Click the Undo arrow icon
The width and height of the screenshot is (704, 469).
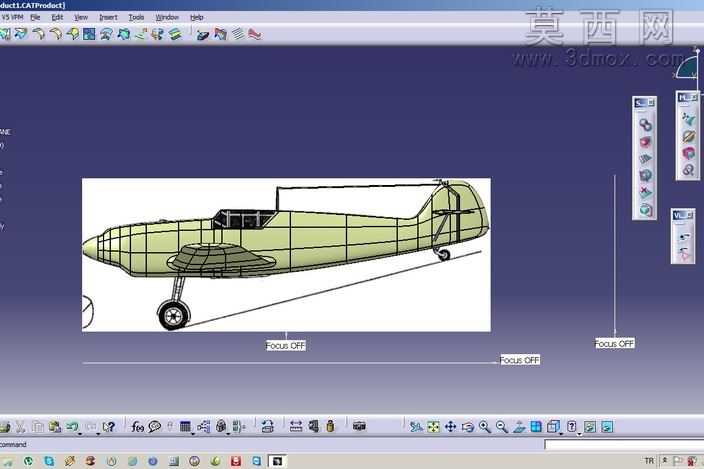pyautogui.click(x=72, y=426)
